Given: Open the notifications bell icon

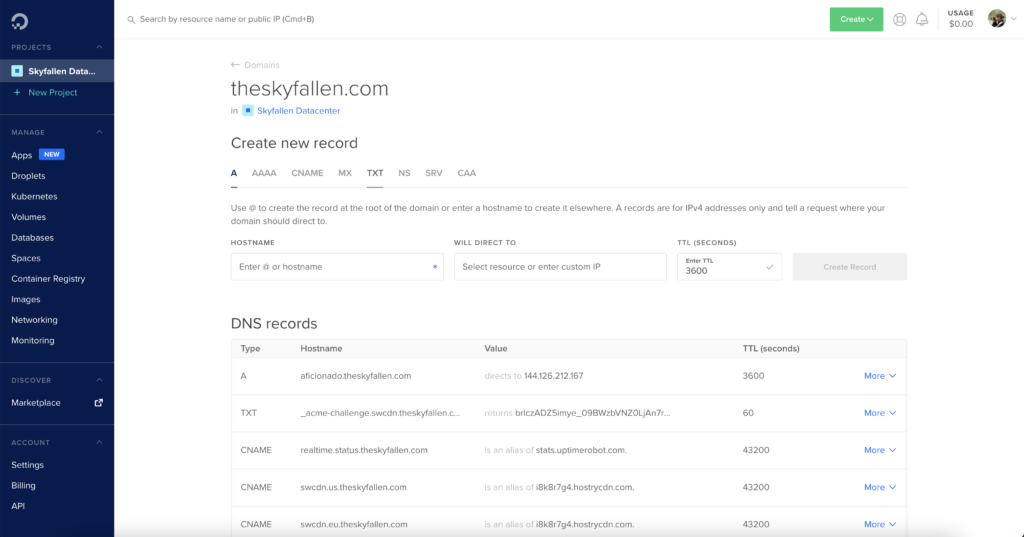Looking at the screenshot, I should coord(922,20).
